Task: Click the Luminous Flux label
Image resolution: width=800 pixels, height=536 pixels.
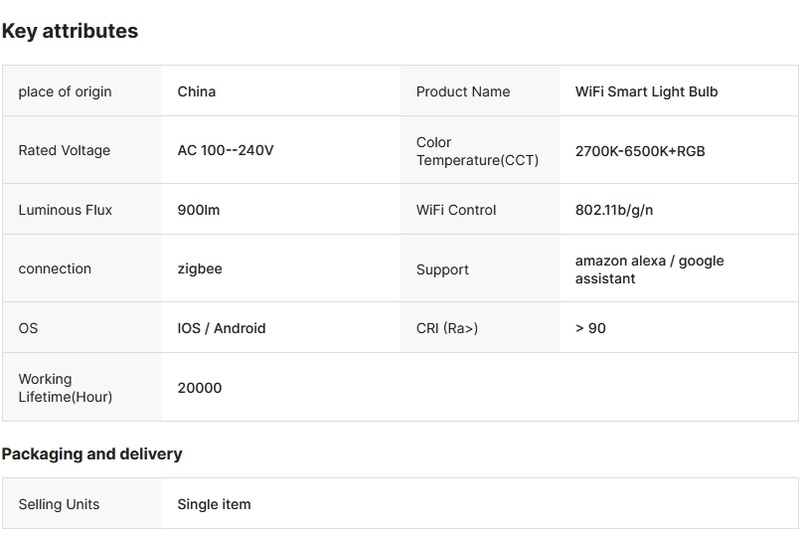Action: [65, 210]
